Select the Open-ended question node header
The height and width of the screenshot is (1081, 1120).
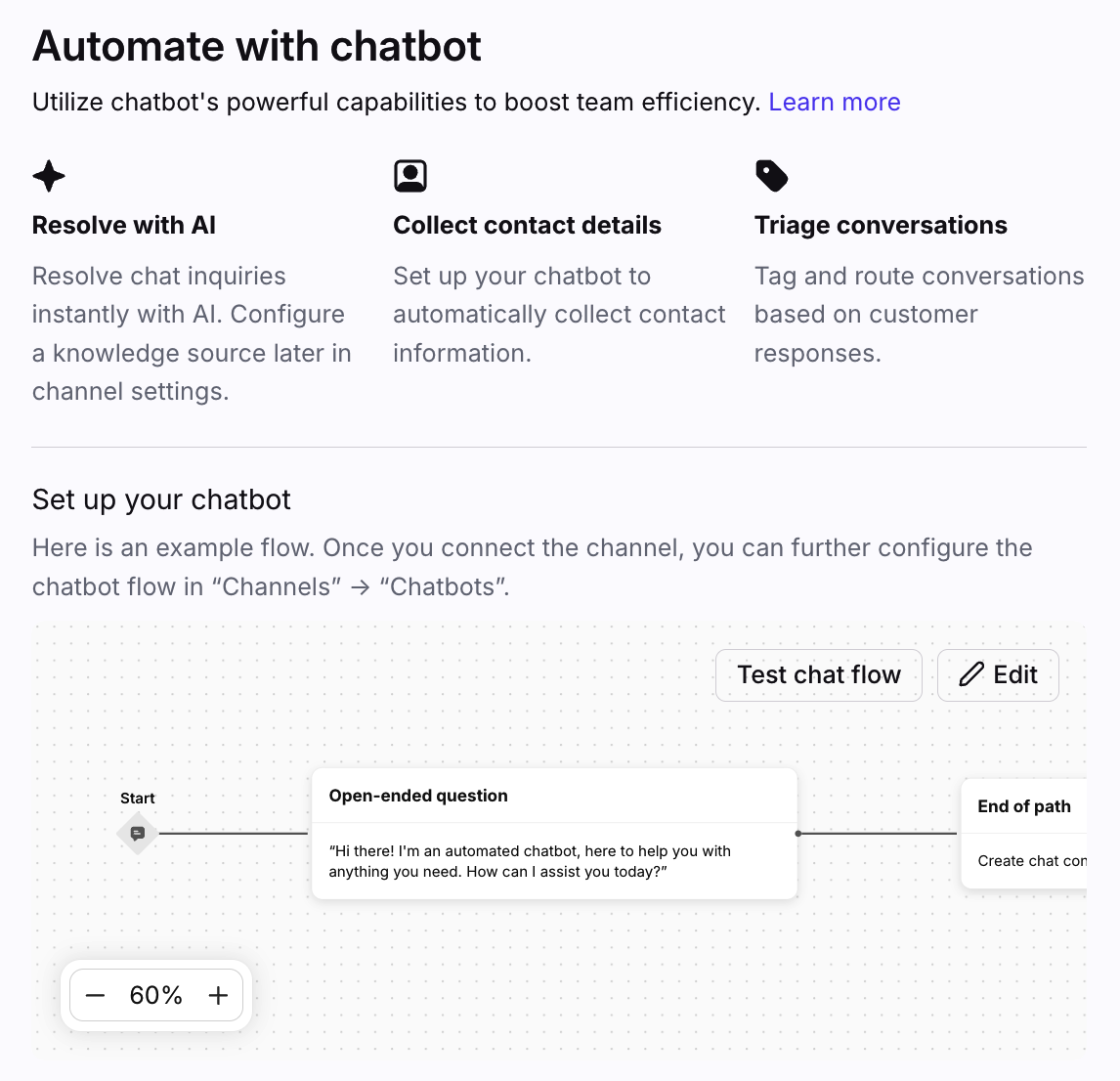click(418, 796)
